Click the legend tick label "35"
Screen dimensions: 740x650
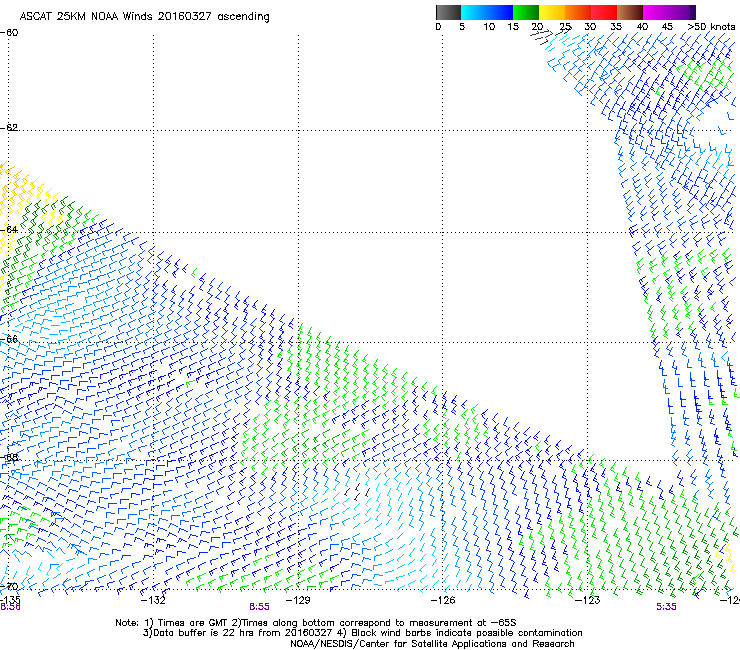tap(616, 27)
